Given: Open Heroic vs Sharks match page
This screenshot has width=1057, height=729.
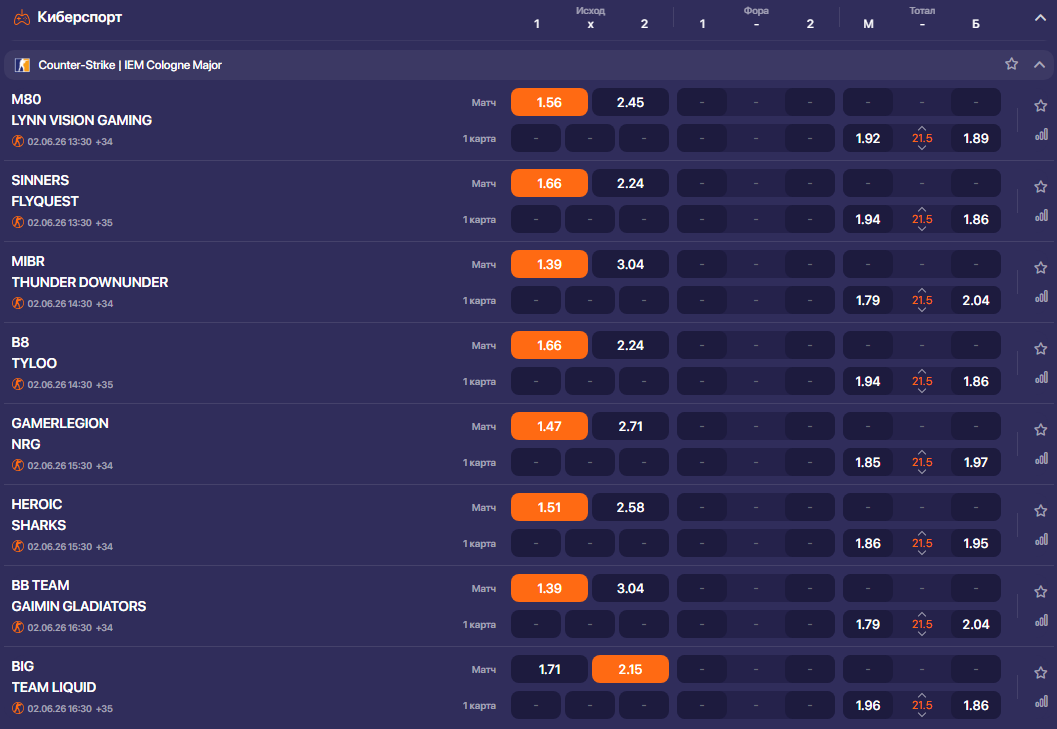Looking at the screenshot, I should click(x=38, y=514).
